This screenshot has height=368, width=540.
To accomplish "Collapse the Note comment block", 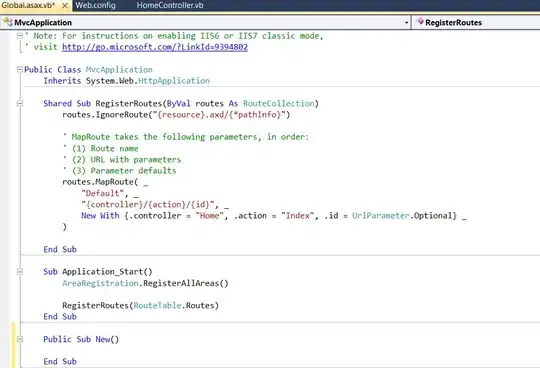I will [x=20, y=35].
